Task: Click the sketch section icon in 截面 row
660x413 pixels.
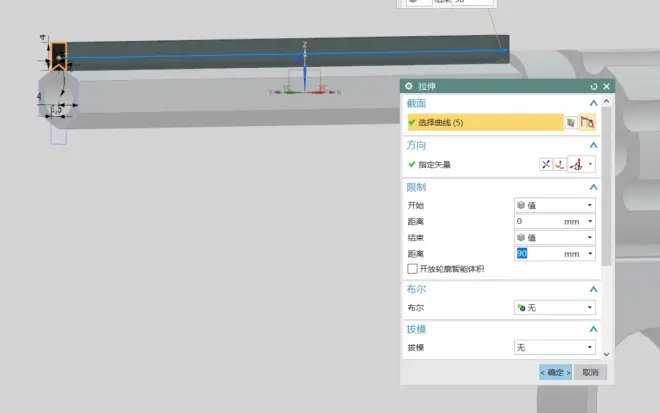Action: [570, 123]
